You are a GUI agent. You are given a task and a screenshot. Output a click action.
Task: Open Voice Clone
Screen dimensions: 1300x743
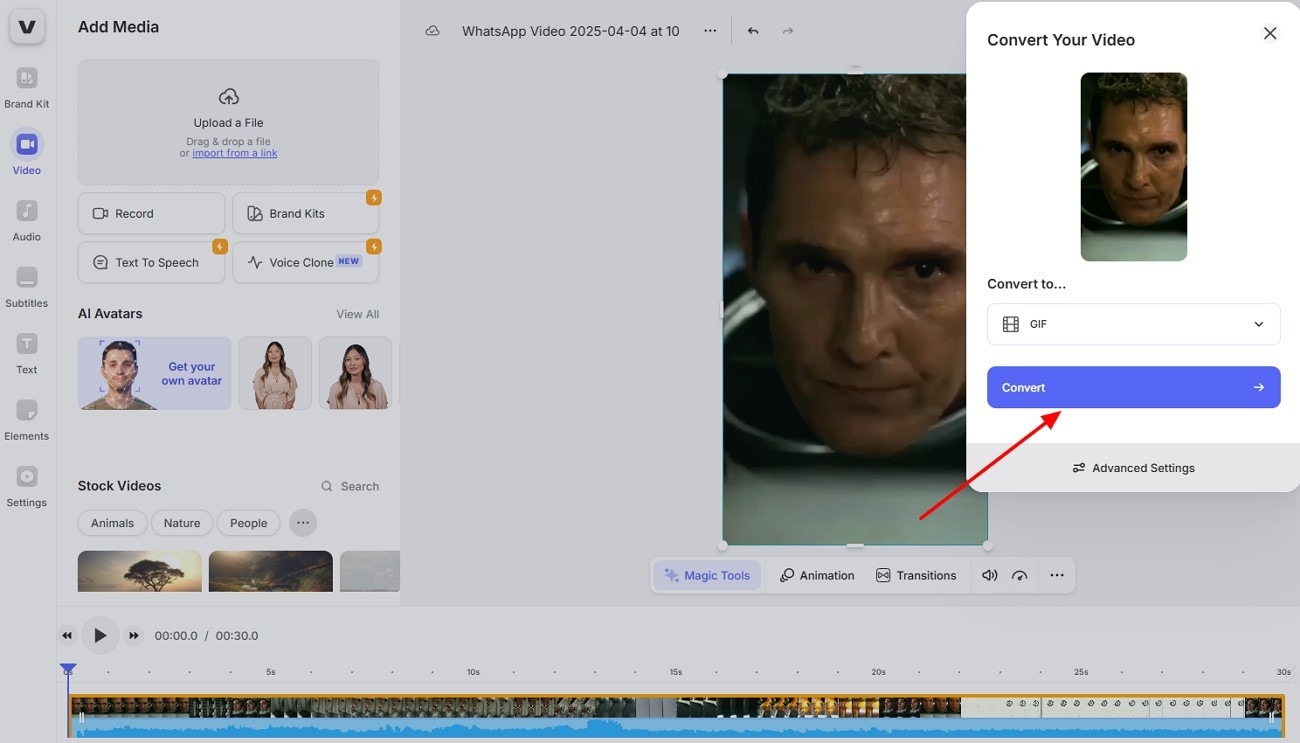306,262
